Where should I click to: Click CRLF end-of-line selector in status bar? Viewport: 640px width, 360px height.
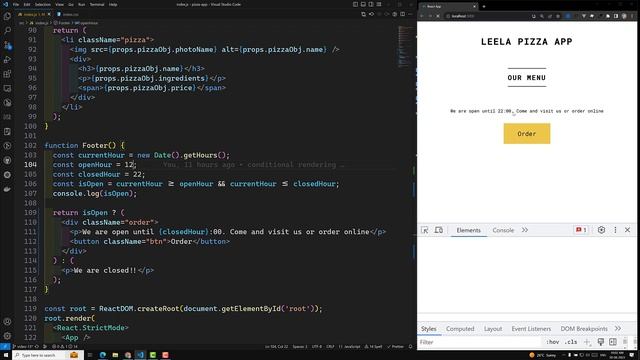330,347
